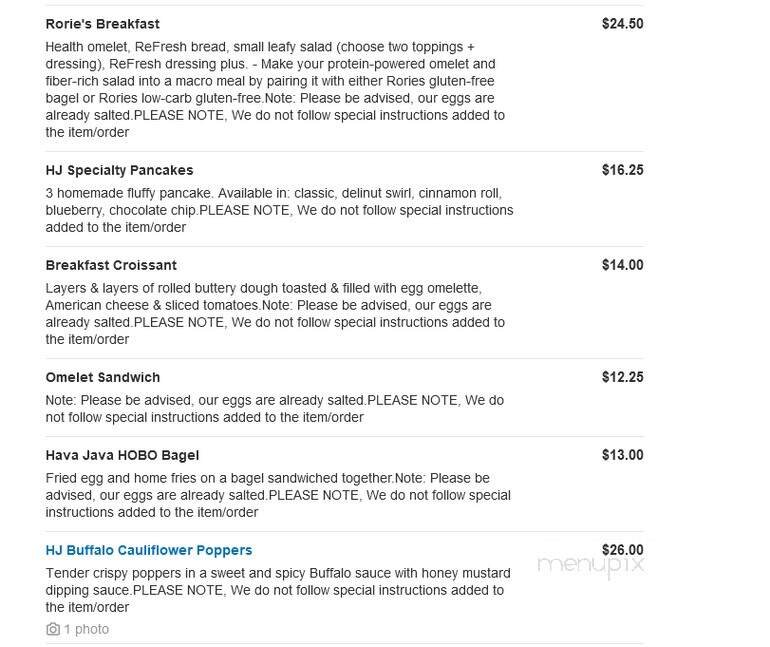The width and height of the screenshot is (770, 647).
Task: Click the $16.25 pancakes price
Action: [622, 170]
